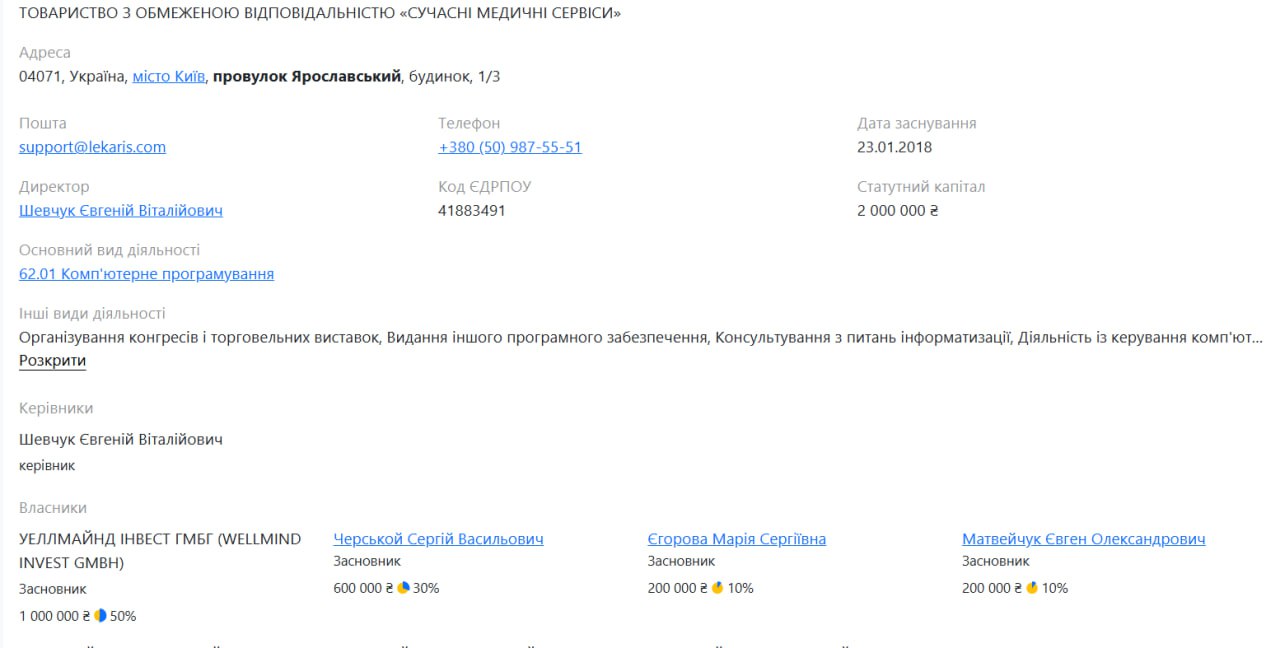Click Шевчук Євгеній Віталійович under Керівники
Screen dimensions: 1280x648
(121, 439)
